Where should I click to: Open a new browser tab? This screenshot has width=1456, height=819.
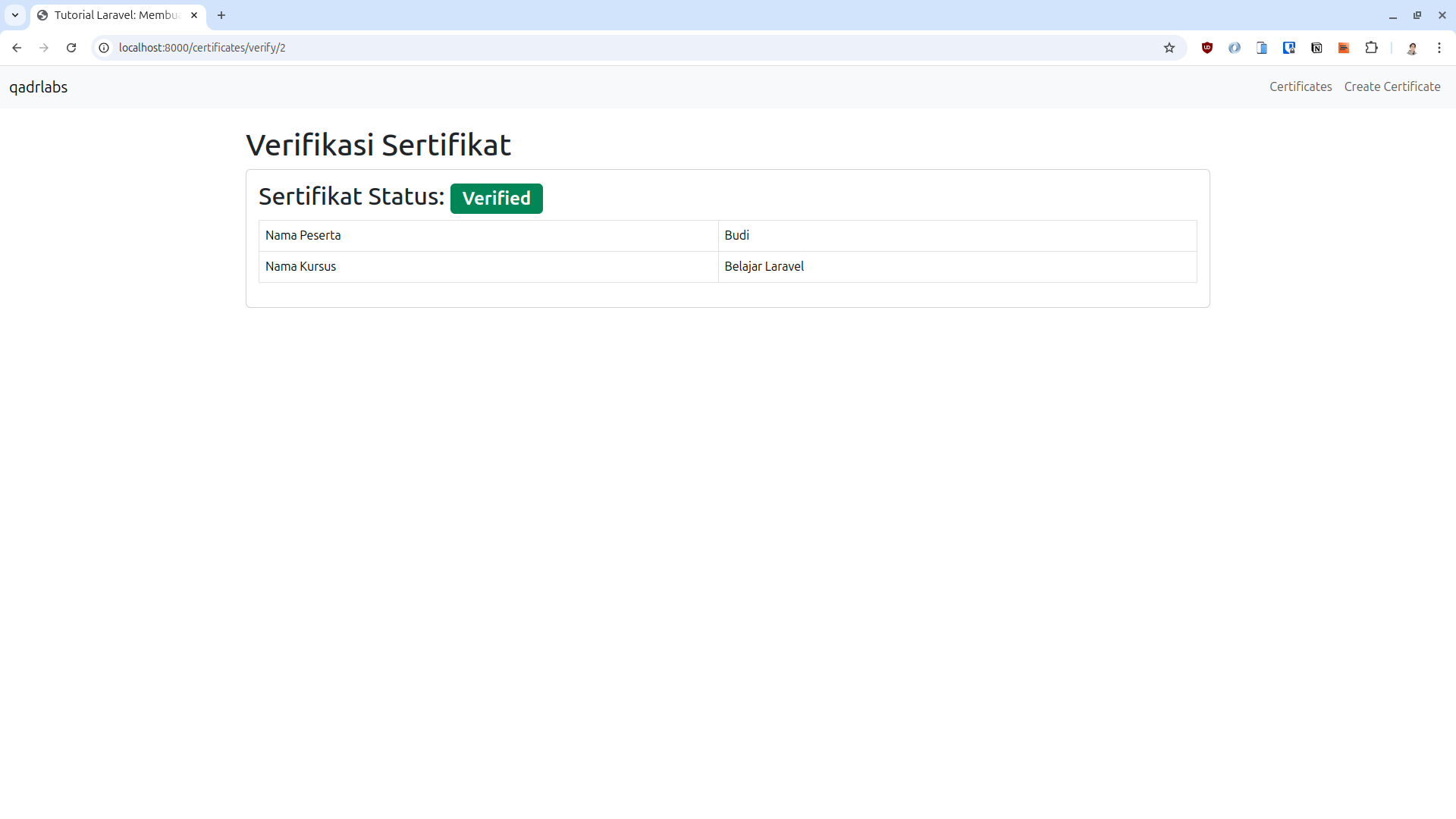tap(221, 15)
